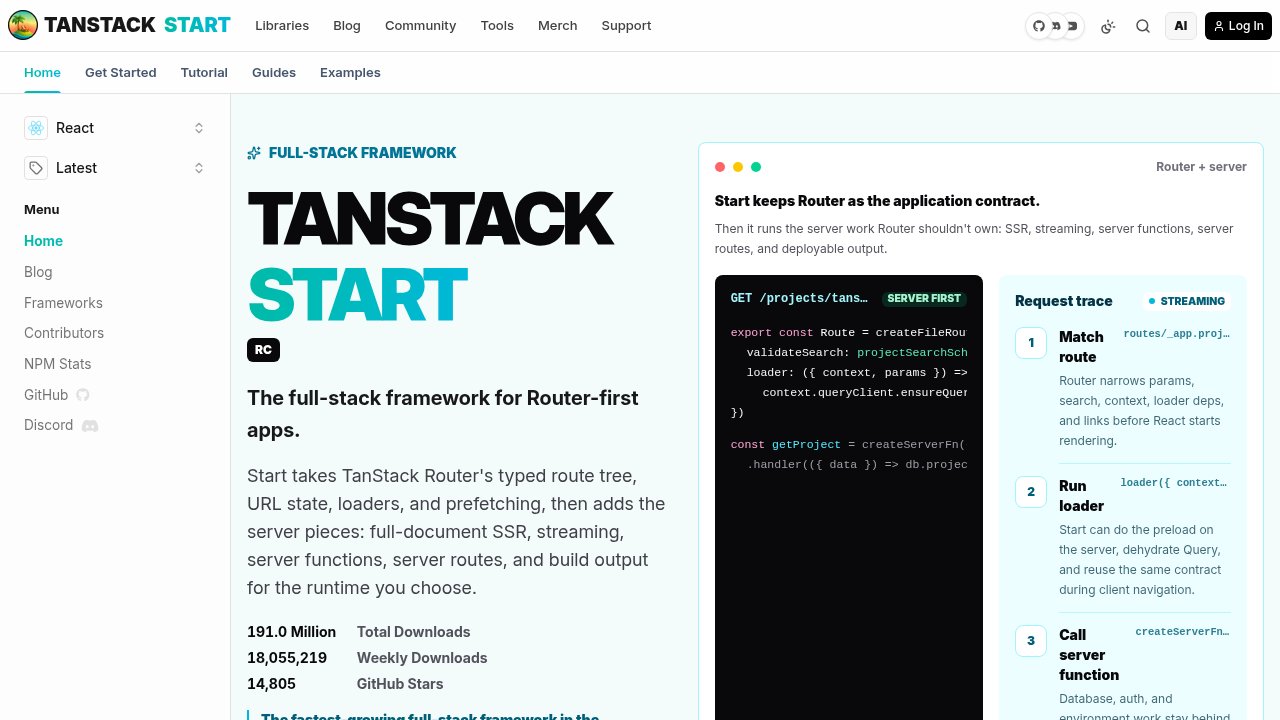Screen dimensions: 1280x720
Task: Click the Discord icon in sidebar
Action: [90, 426]
